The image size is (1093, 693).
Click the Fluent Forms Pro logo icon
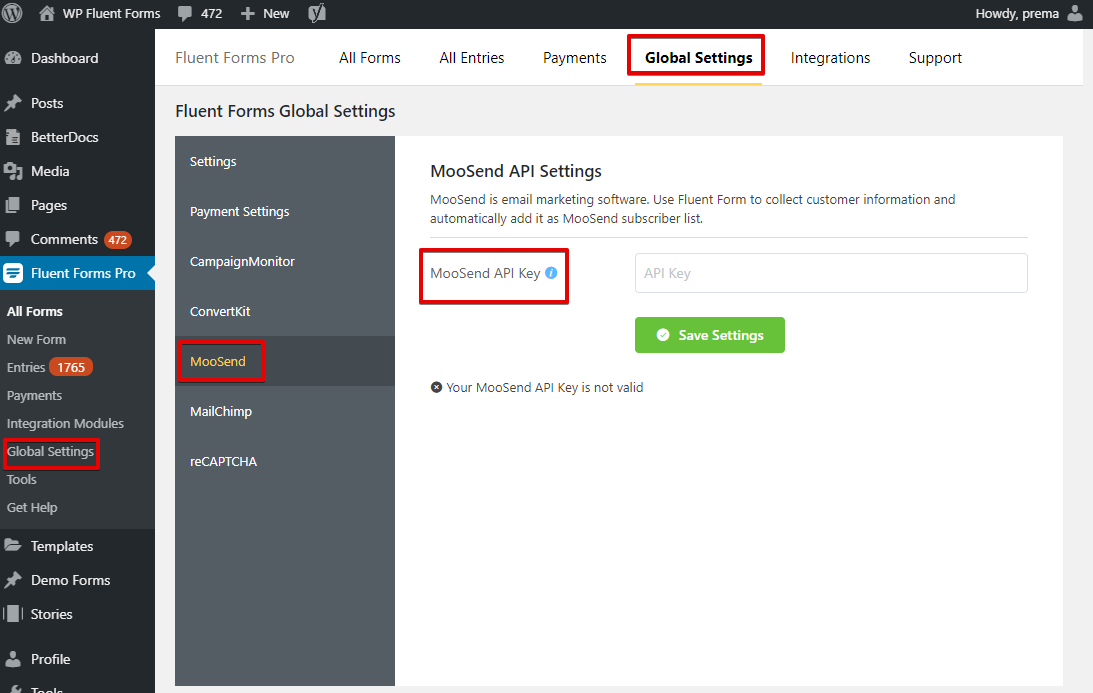13,273
